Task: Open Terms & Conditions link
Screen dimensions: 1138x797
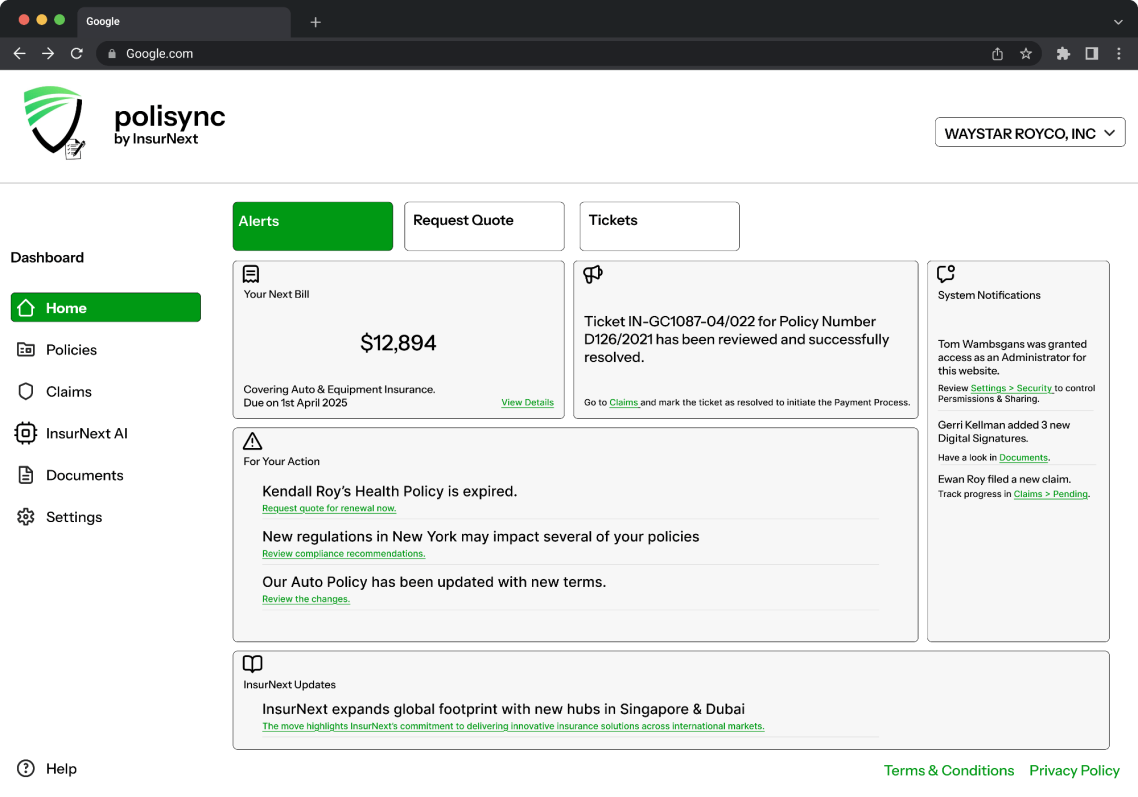Action: [949, 770]
